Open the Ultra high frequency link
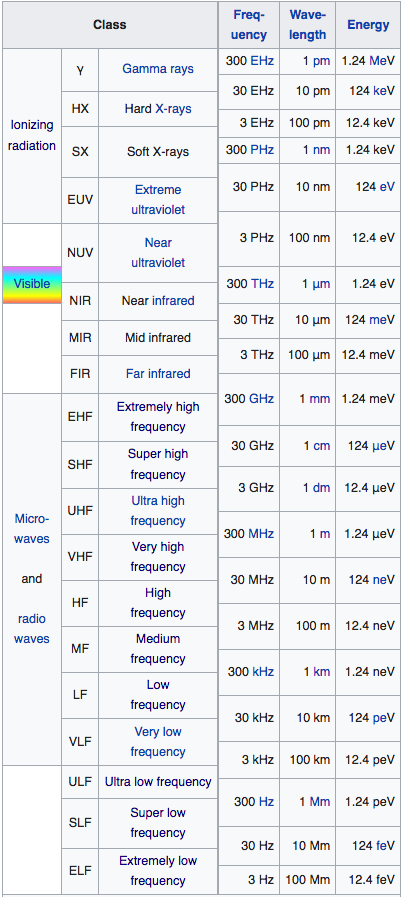The width and height of the screenshot is (402, 897). [158, 511]
